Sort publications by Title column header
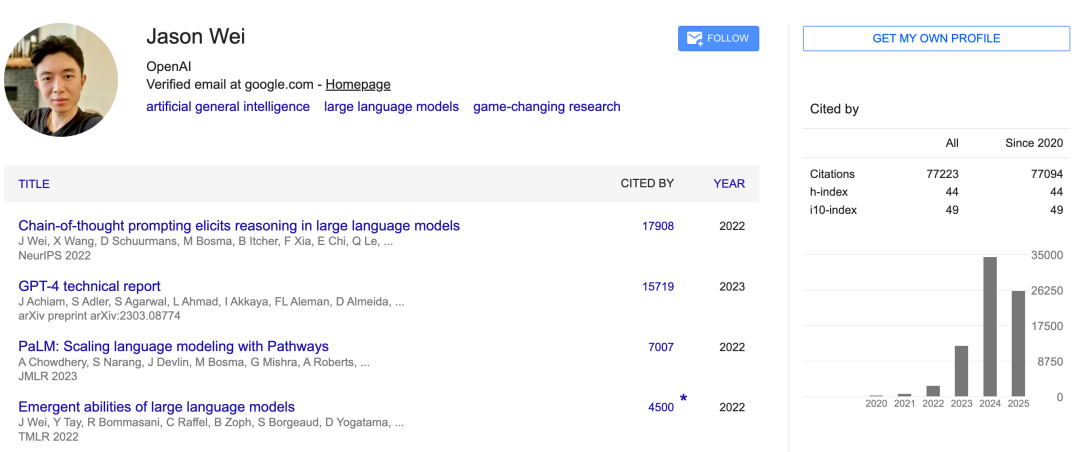Viewport: 1080px width, 452px height. (34, 183)
